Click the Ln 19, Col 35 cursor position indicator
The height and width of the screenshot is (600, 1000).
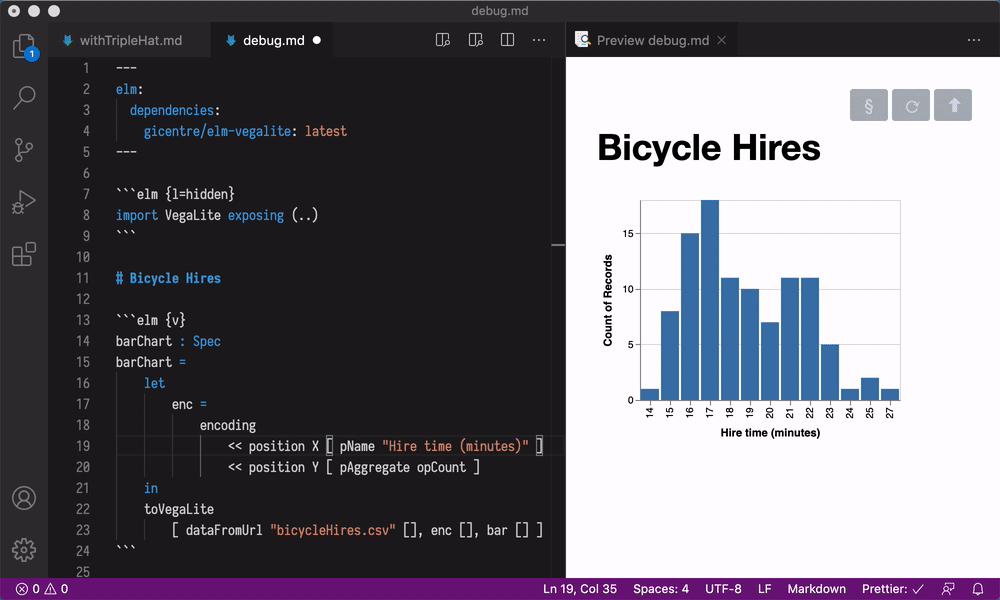click(x=580, y=589)
